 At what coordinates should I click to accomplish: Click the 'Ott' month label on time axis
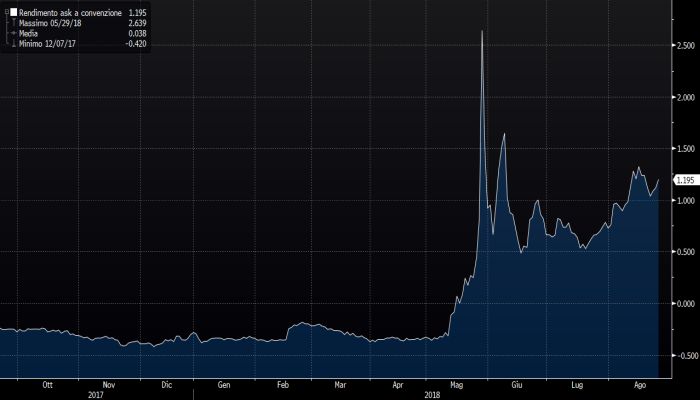[46, 383]
